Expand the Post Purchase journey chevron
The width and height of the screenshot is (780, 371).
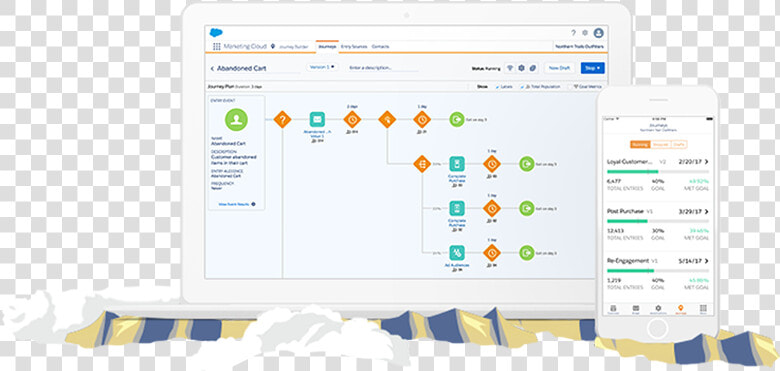click(706, 211)
